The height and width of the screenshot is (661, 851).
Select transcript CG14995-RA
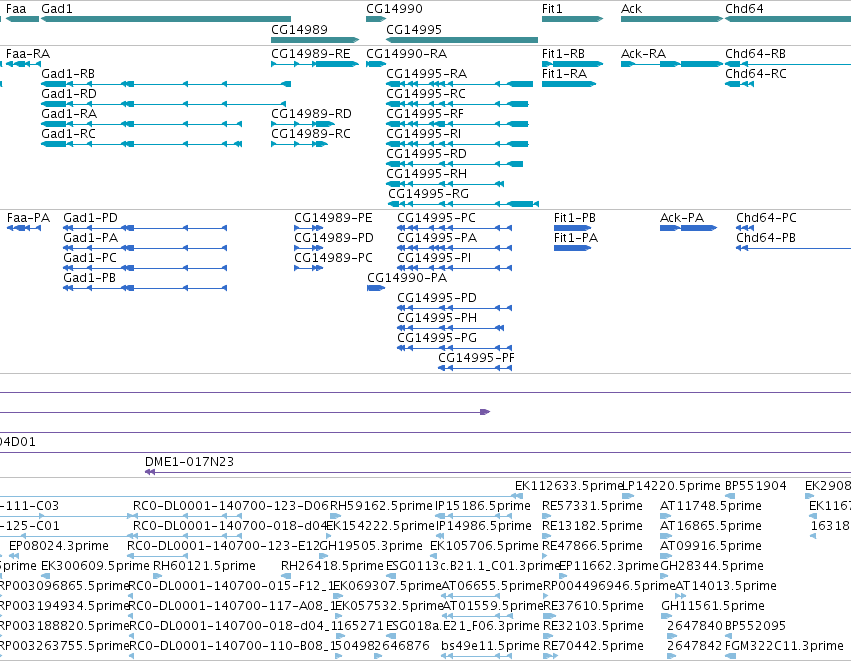point(460,84)
